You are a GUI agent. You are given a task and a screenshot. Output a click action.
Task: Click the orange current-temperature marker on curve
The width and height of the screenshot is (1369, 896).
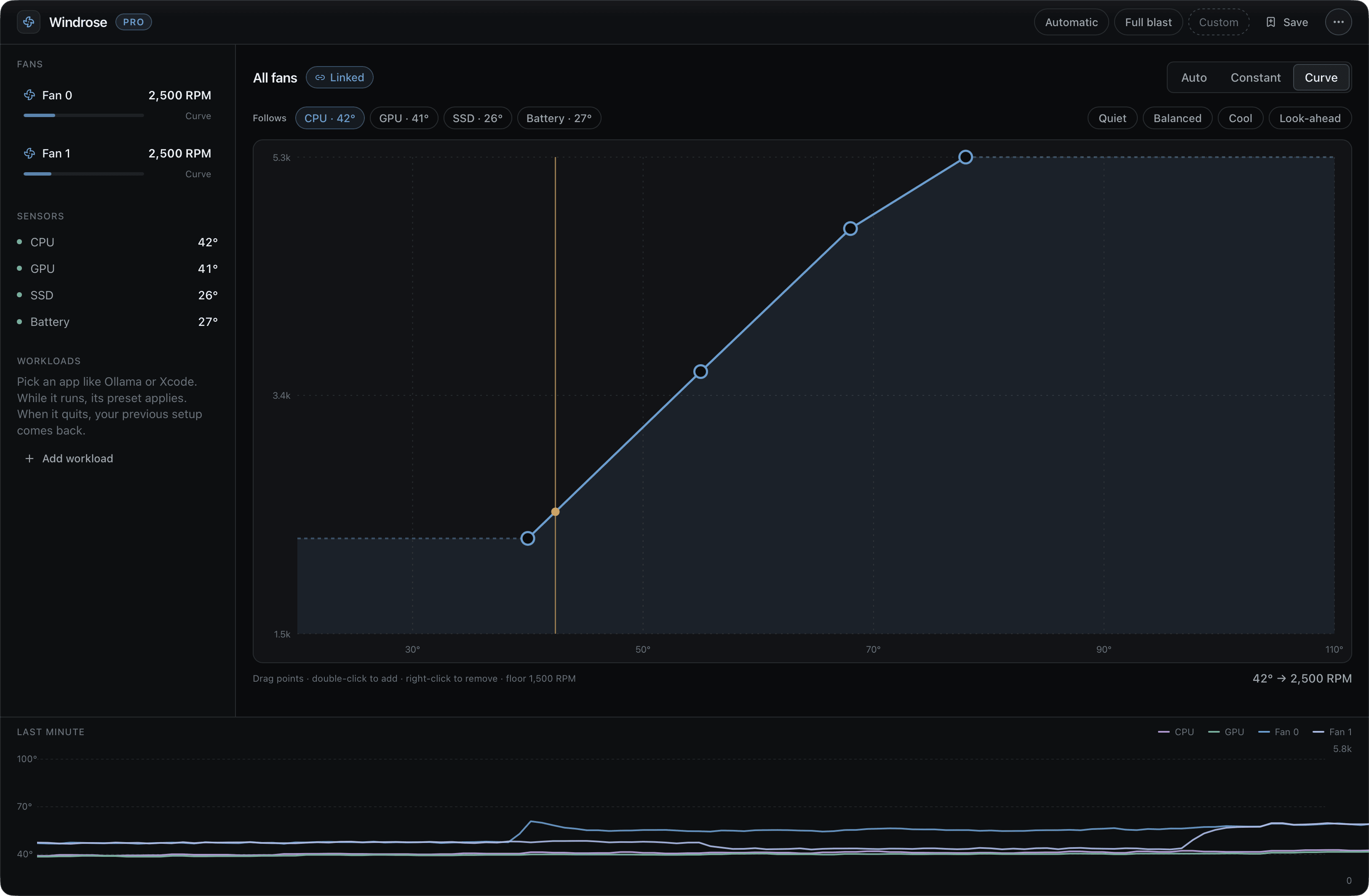click(x=555, y=512)
